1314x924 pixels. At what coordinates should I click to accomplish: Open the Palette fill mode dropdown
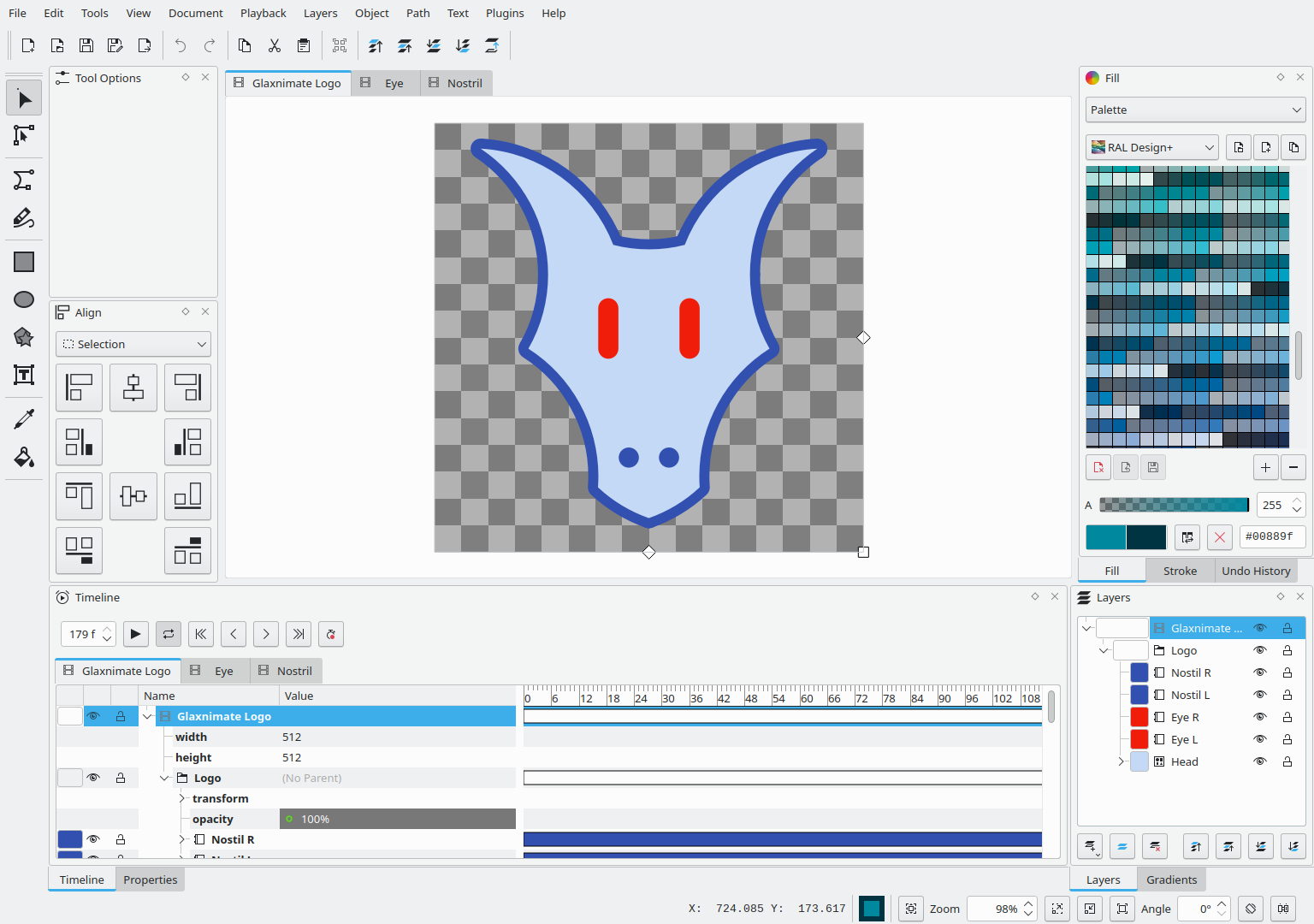pos(1195,110)
